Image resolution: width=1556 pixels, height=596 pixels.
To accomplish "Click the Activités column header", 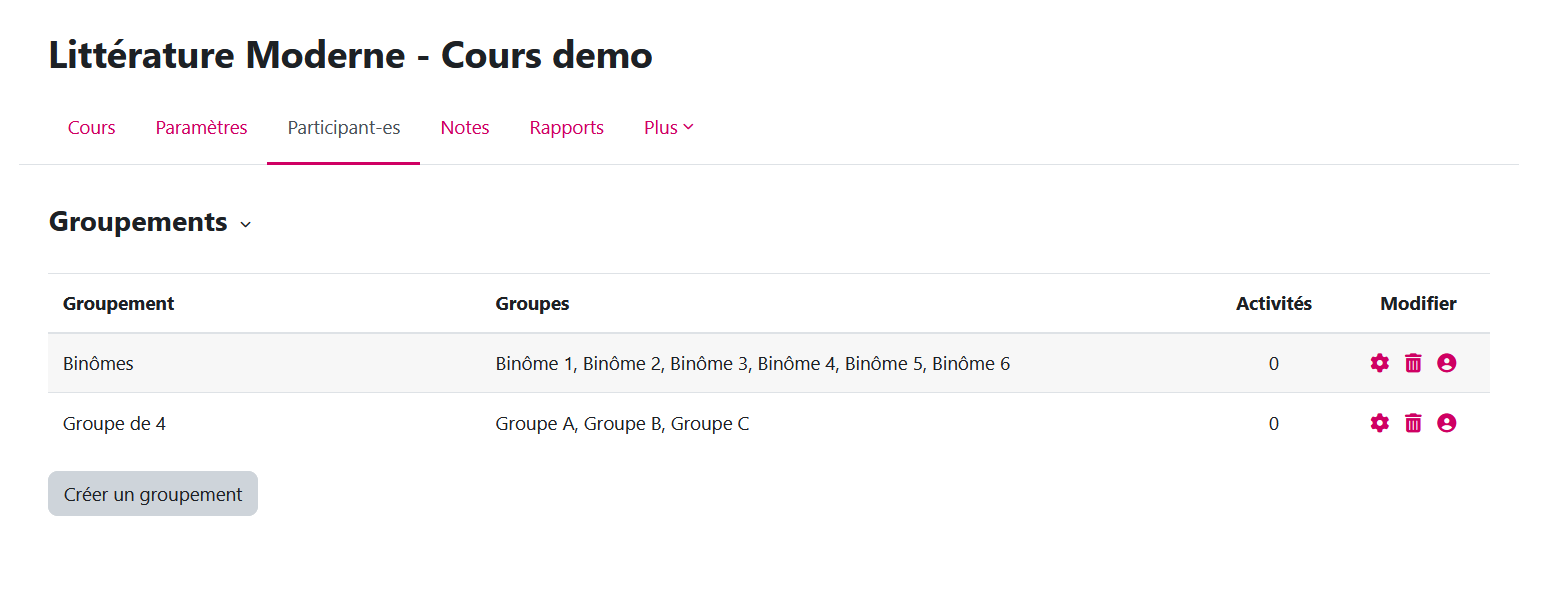I will tap(1273, 304).
